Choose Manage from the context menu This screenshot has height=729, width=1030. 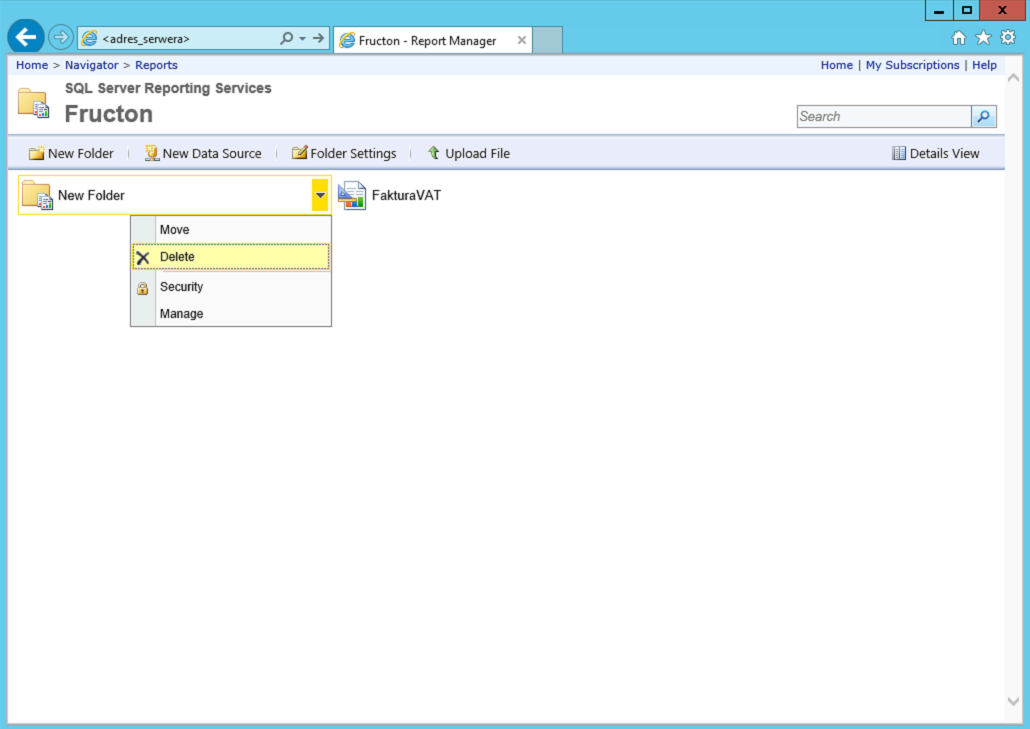pyautogui.click(x=231, y=314)
